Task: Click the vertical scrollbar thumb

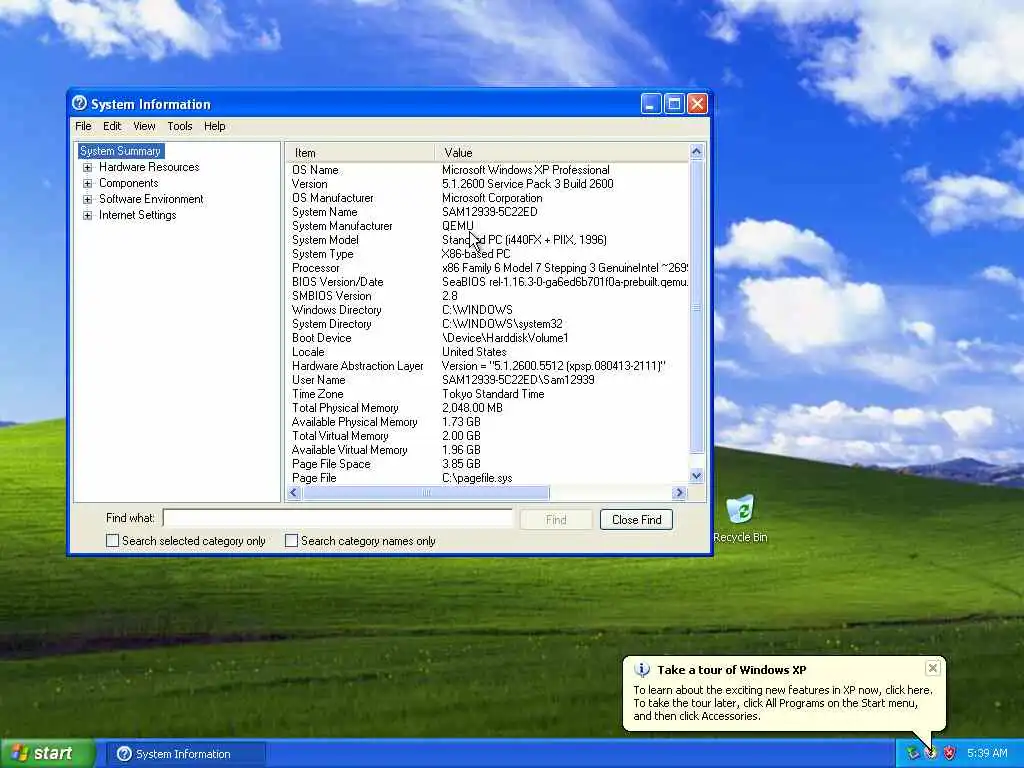Action: [x=696, y=306]
